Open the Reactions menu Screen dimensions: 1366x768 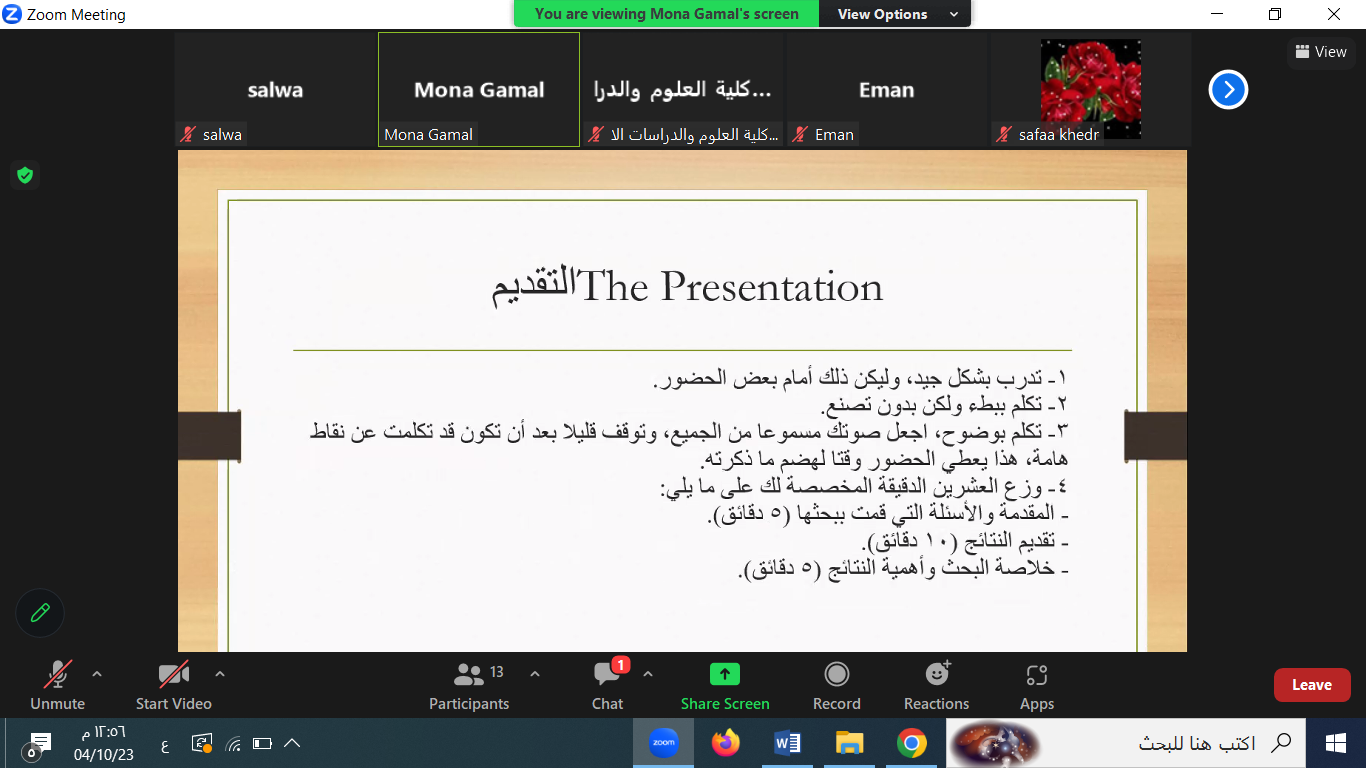[936, 686]
